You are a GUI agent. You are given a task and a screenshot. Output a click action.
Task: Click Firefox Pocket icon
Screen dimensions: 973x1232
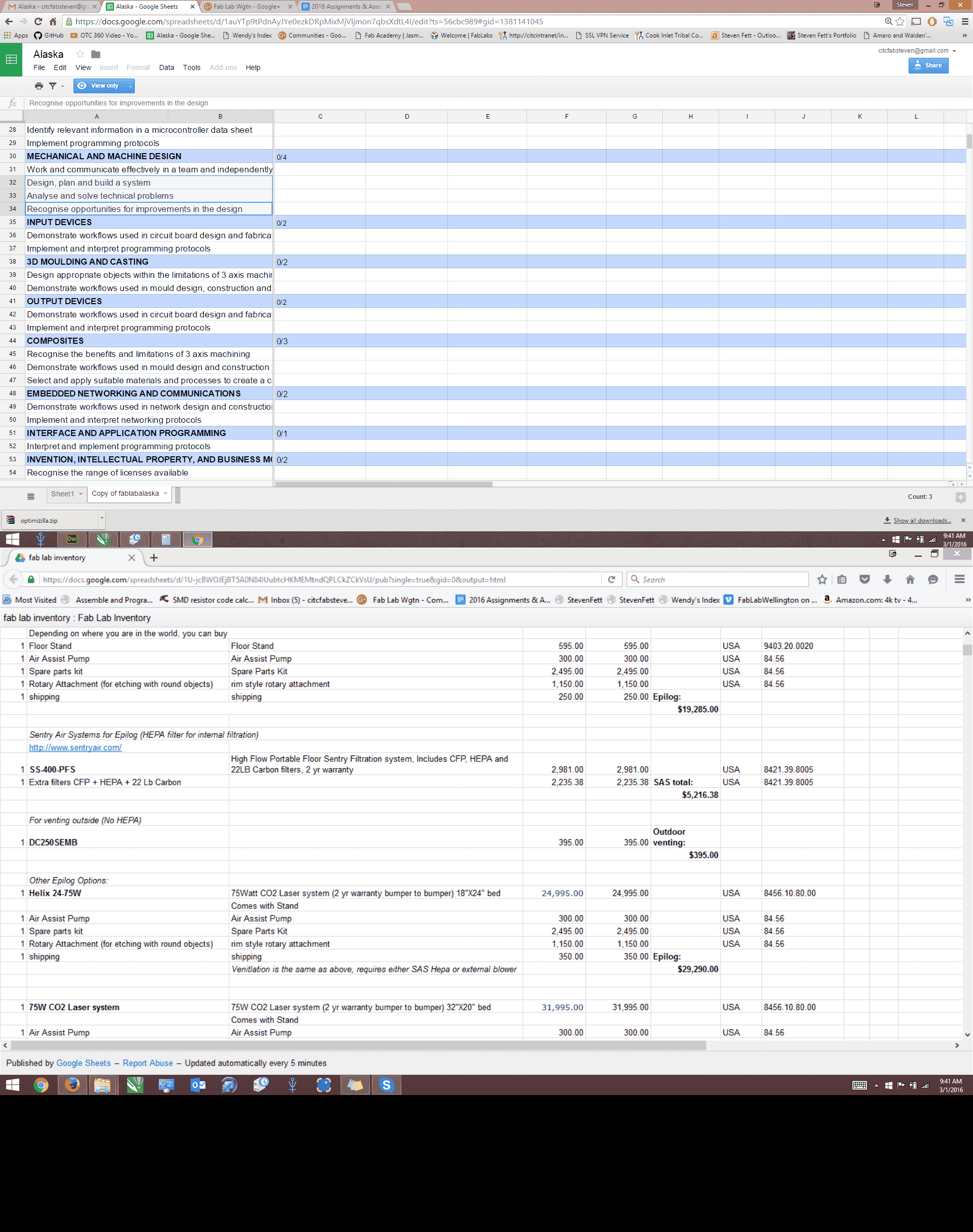(865, 579)
